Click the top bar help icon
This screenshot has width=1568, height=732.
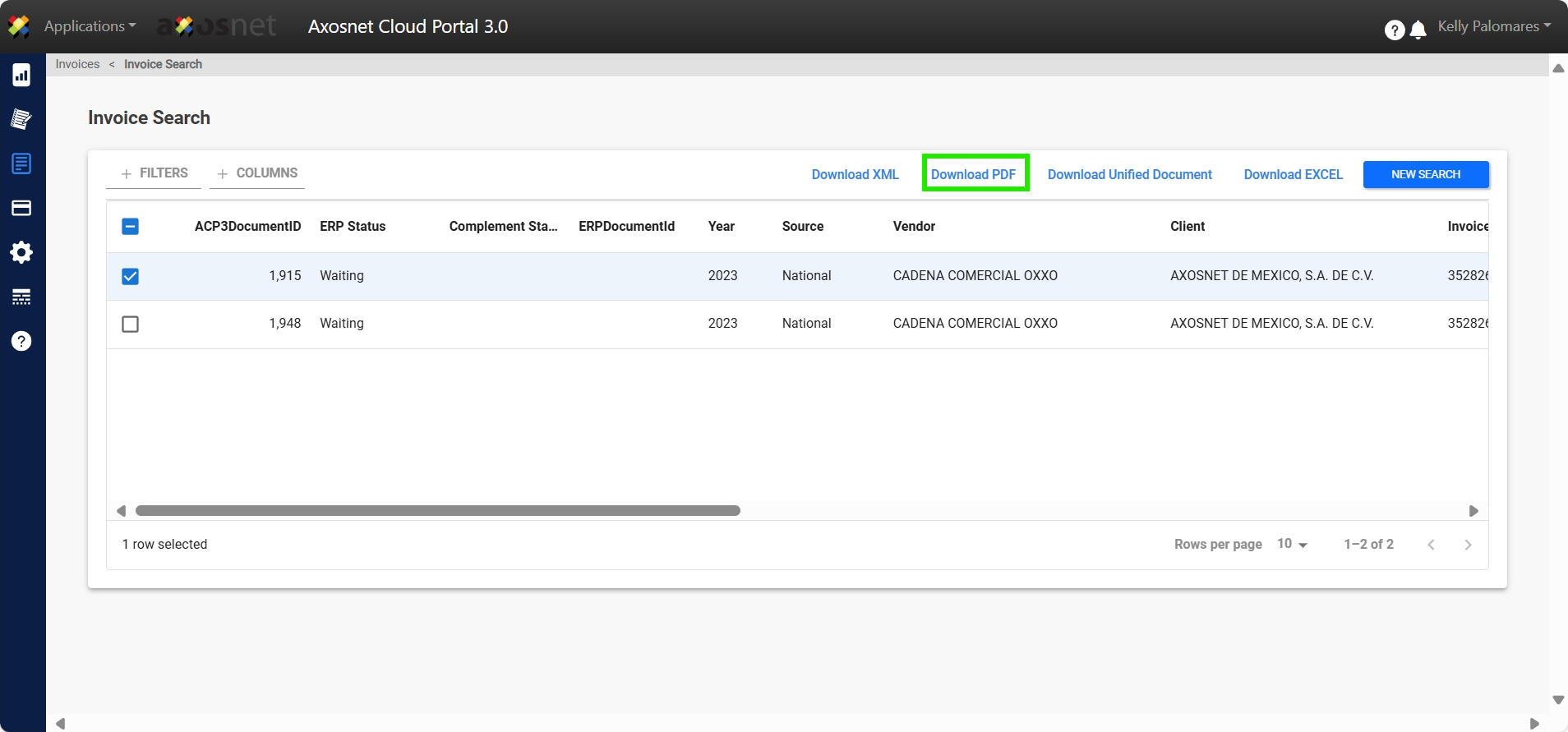click(x=1394, y=30)
